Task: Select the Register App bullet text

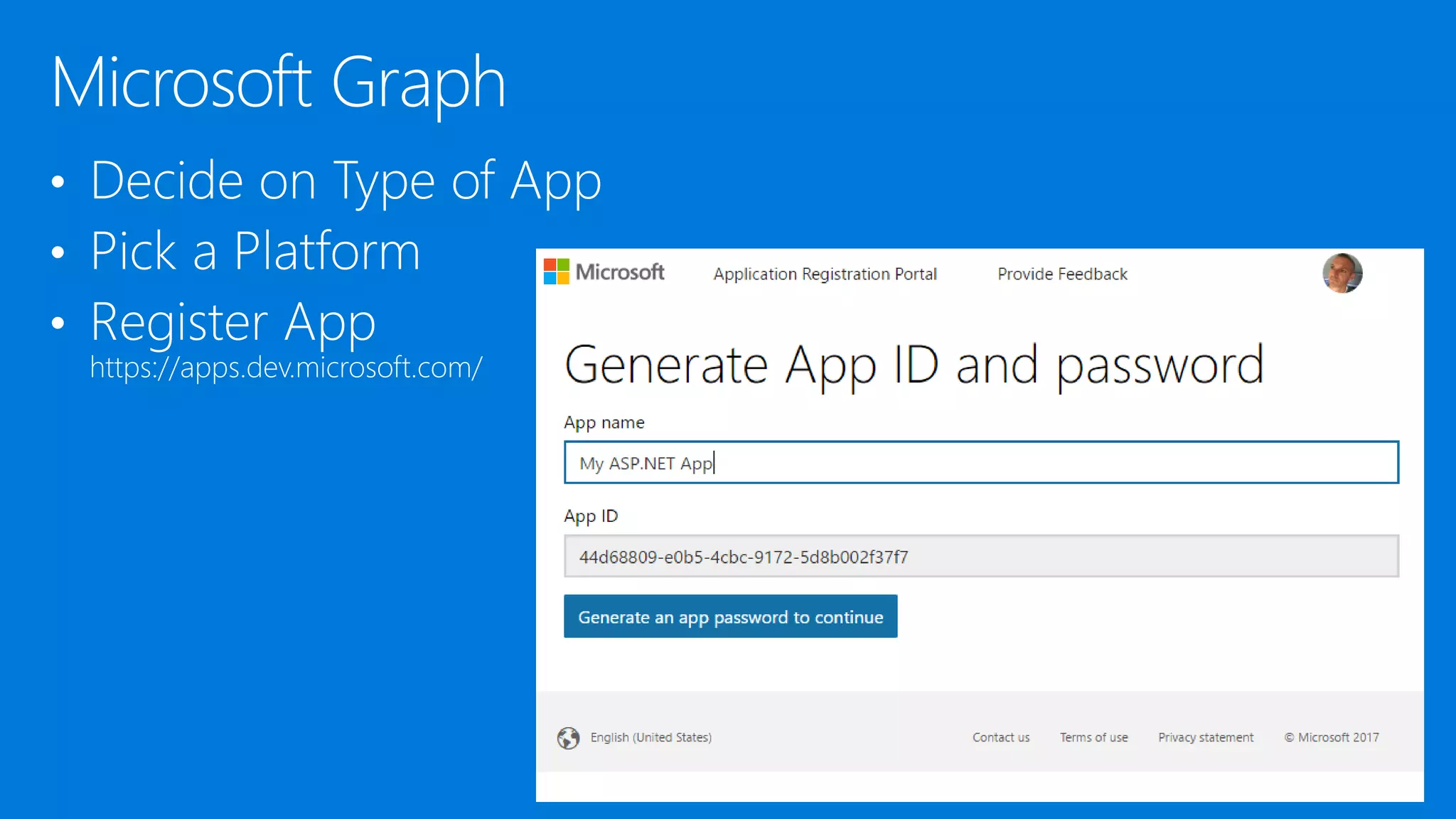Action: click(x=233, y=322)
